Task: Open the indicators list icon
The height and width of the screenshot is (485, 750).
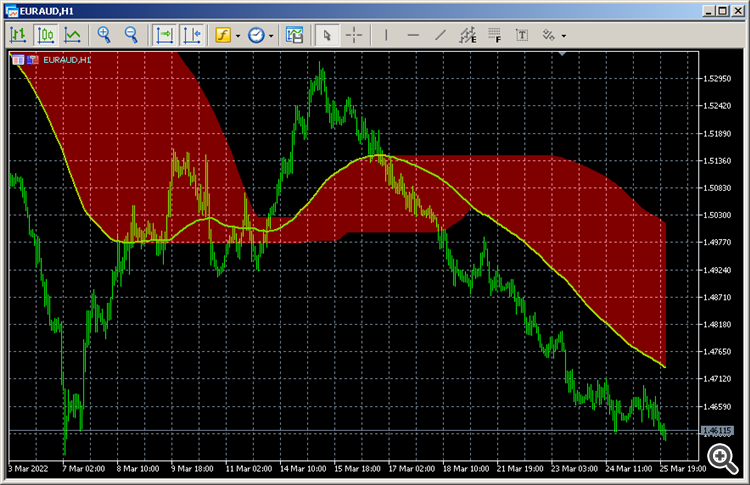Action: coord(223,35)
